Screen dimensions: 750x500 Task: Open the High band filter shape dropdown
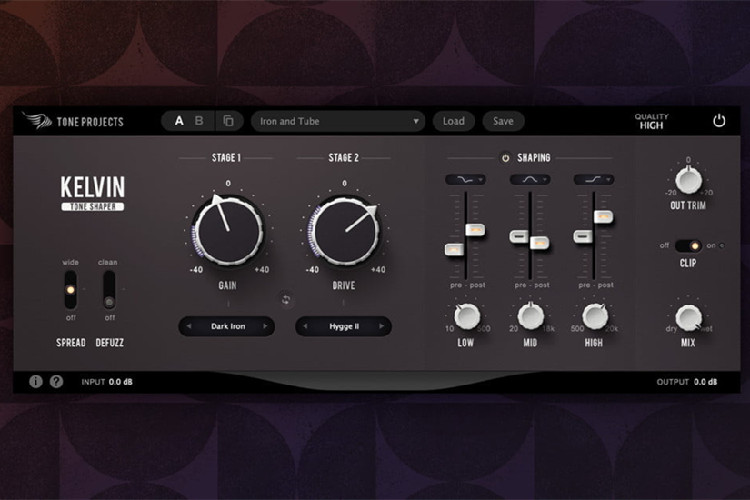coord(594,179)
